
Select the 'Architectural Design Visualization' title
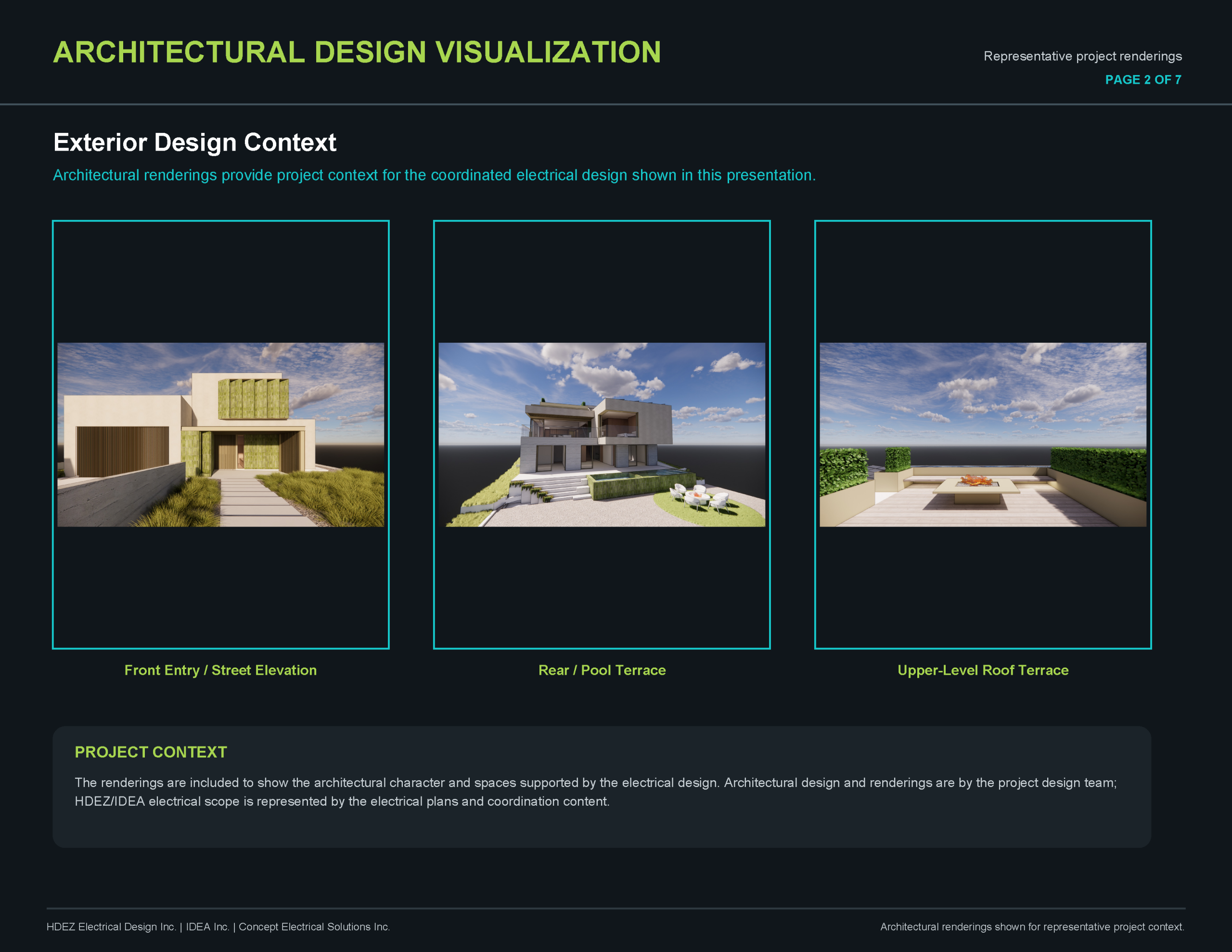tap(357, 52)
